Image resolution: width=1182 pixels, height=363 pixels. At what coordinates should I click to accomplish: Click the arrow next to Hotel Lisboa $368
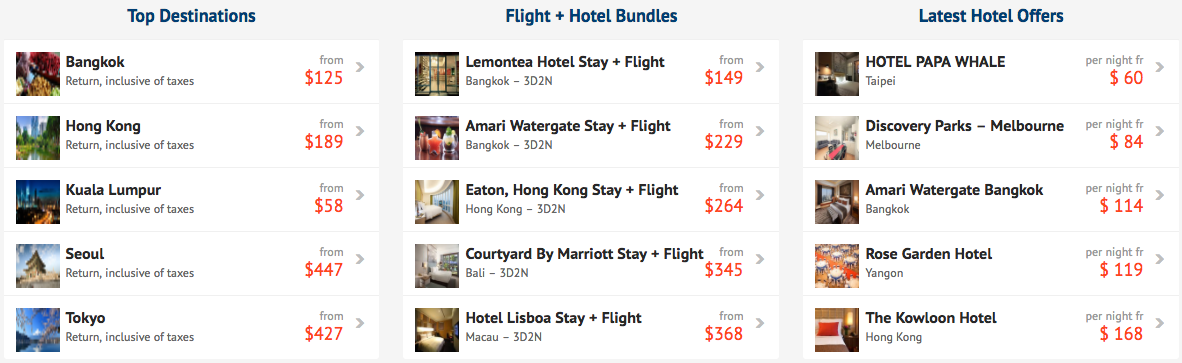tap(760, 324)
